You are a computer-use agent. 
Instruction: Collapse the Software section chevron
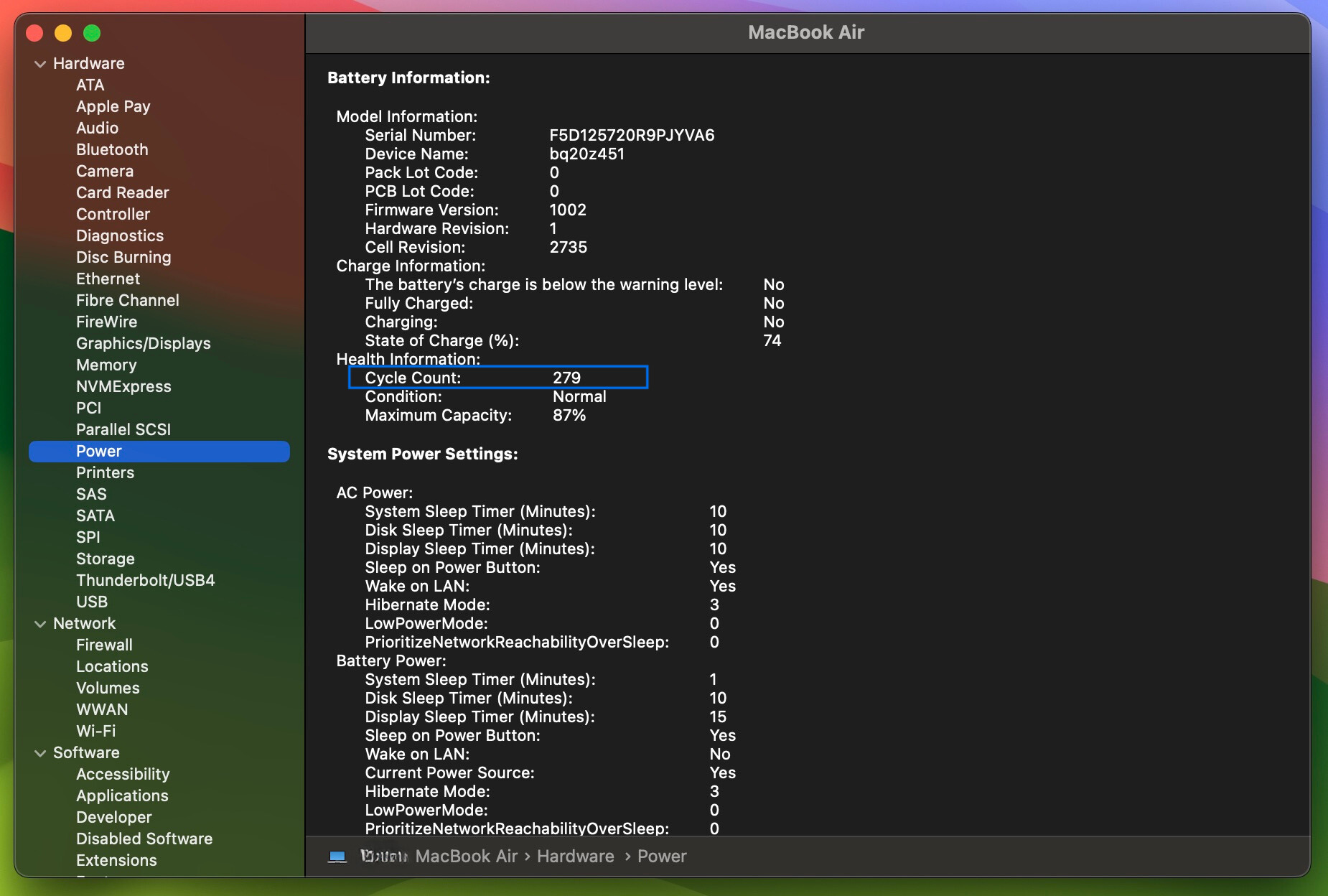(40, 753)
